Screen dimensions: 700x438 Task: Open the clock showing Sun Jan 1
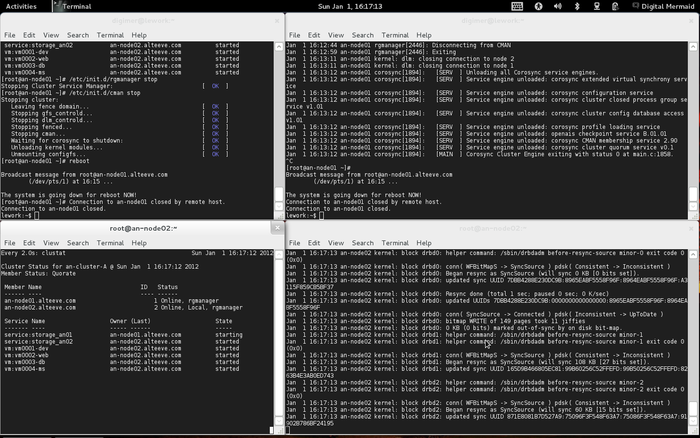point(350,6)
